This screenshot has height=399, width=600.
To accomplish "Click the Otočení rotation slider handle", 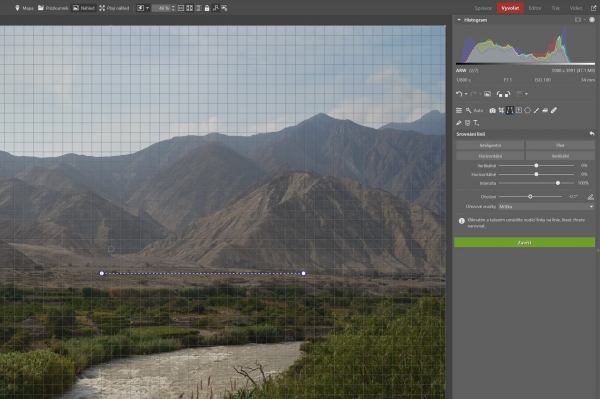I will (x=530, y=197).
